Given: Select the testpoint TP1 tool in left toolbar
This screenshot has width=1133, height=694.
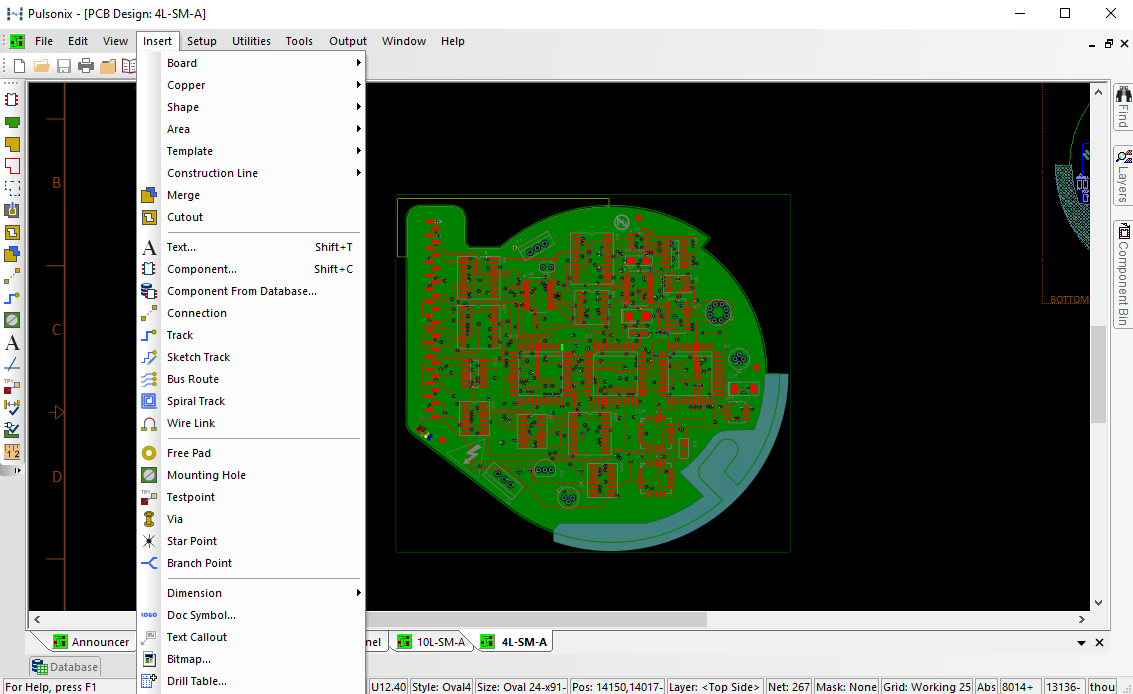Looking at the screenshot, I should [x=12, y=387].
